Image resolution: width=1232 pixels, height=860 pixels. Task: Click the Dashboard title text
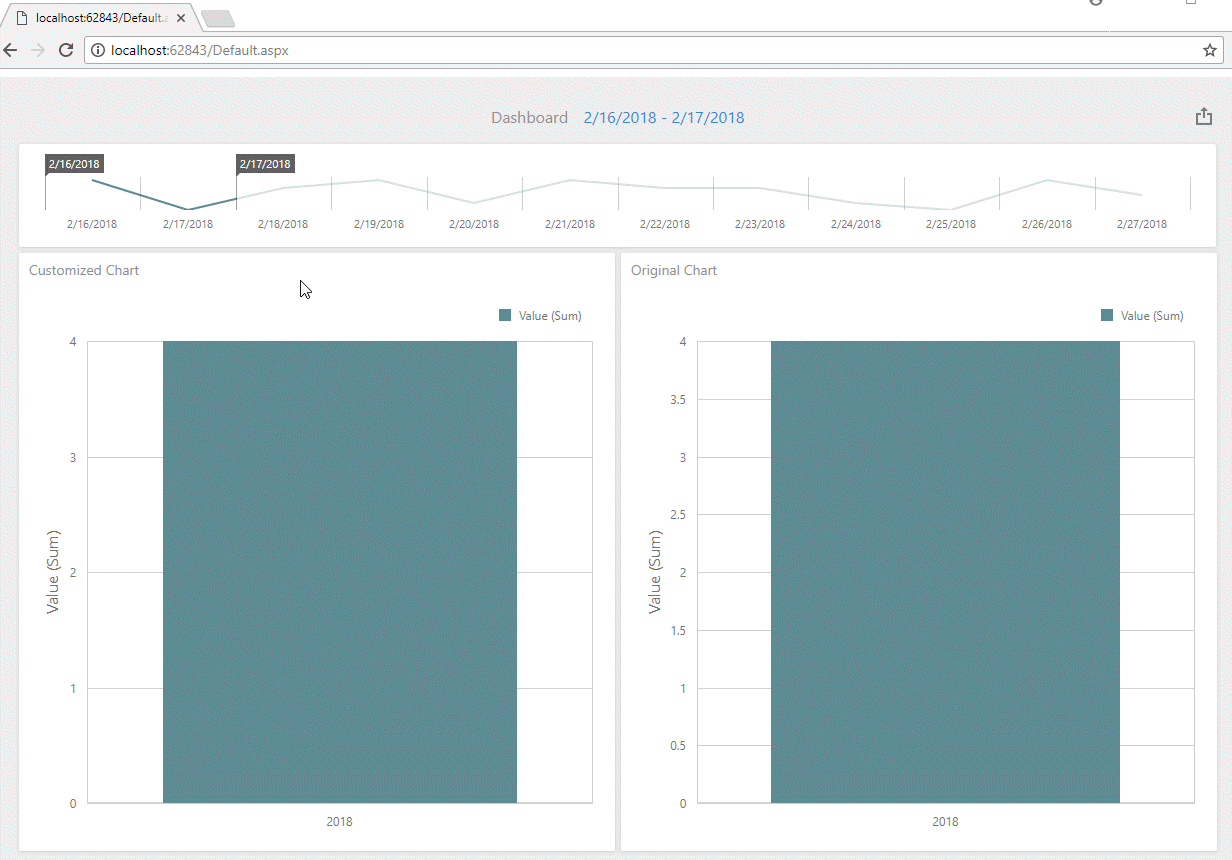point(529,118)
